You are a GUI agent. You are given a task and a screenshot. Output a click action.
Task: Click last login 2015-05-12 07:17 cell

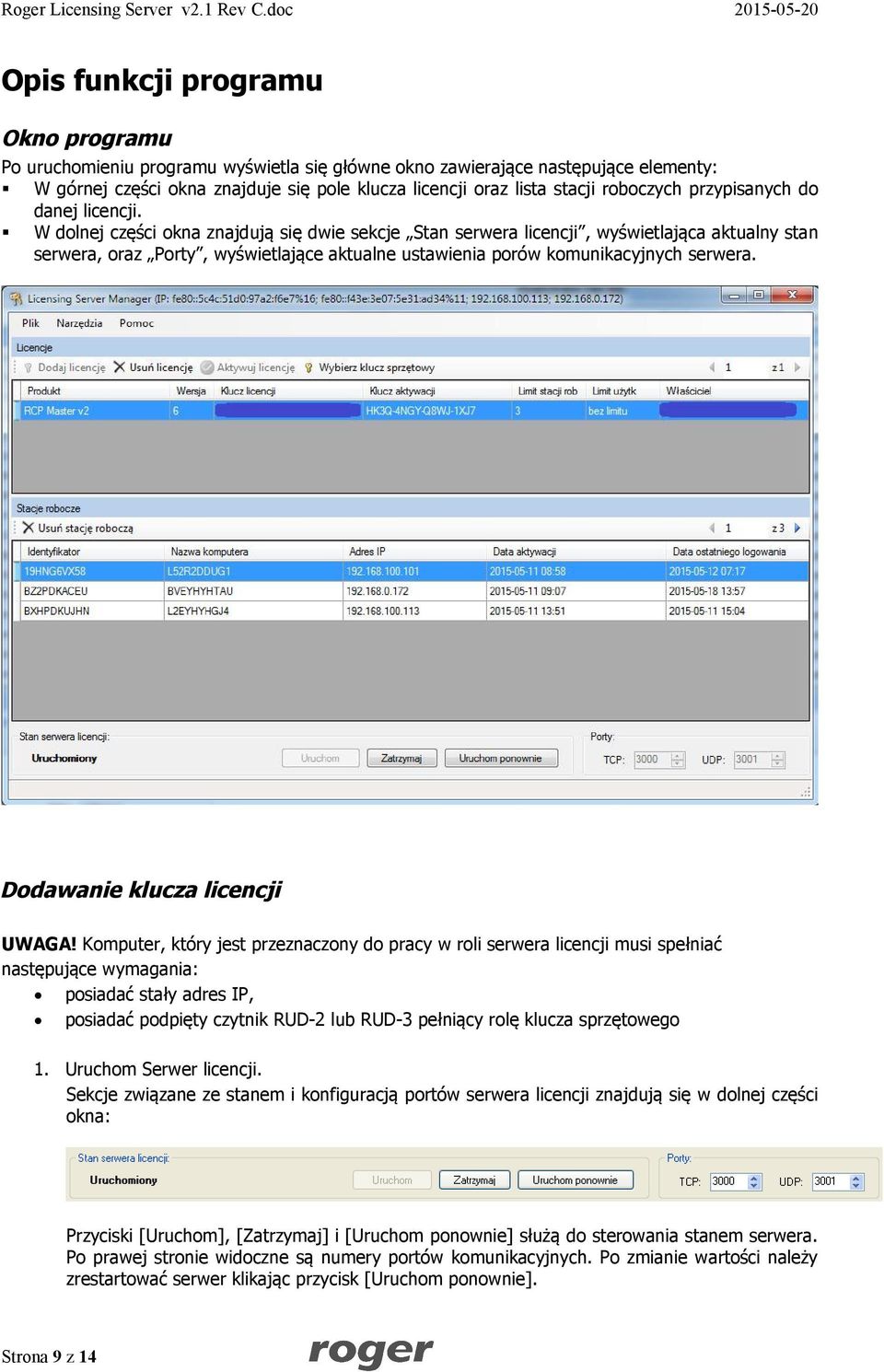(737, 572)
